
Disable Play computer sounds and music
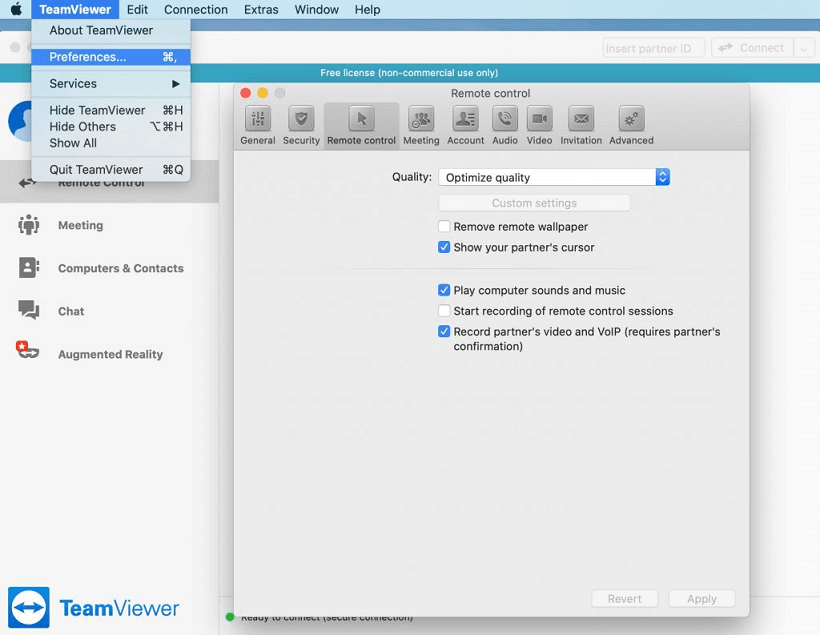(444, 290)
